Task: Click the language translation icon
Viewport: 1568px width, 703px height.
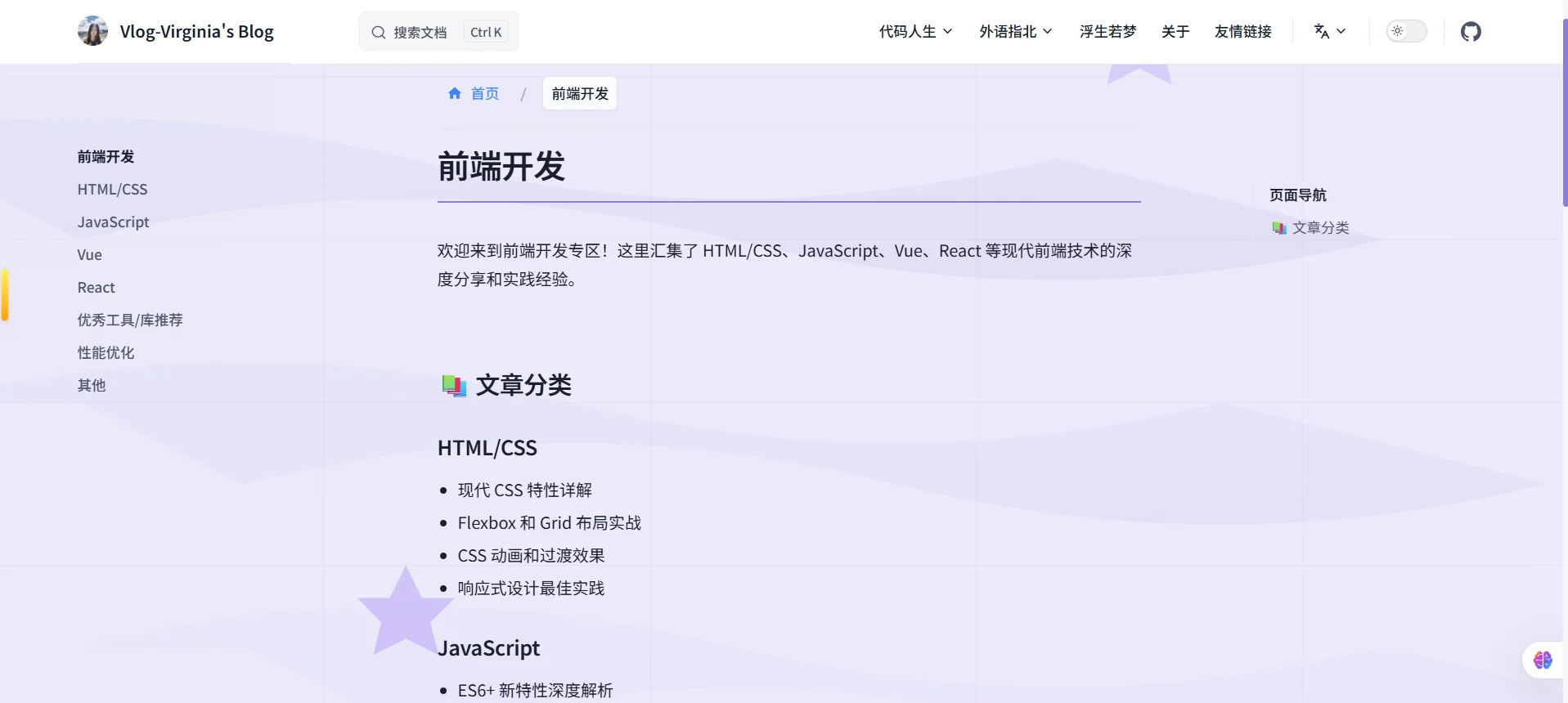Action: point(1321,31)
